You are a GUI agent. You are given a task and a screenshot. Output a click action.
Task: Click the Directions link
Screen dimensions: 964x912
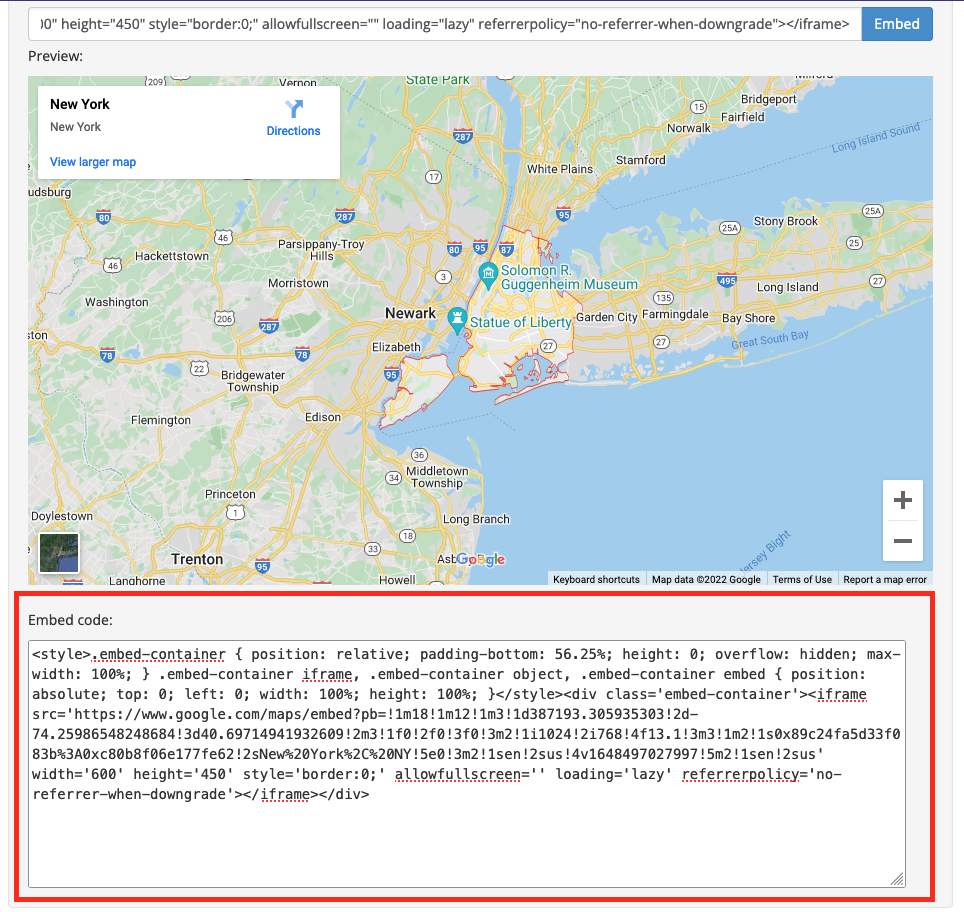tap(293, 131)
